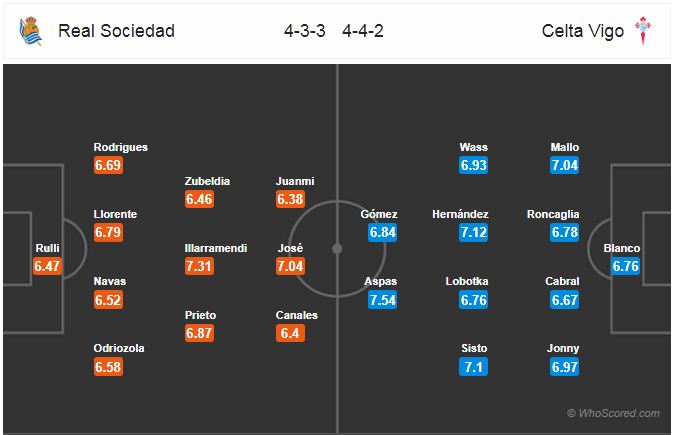
Task: Click Odriozola's 6.58 rating badge
Action: point(108,367)
